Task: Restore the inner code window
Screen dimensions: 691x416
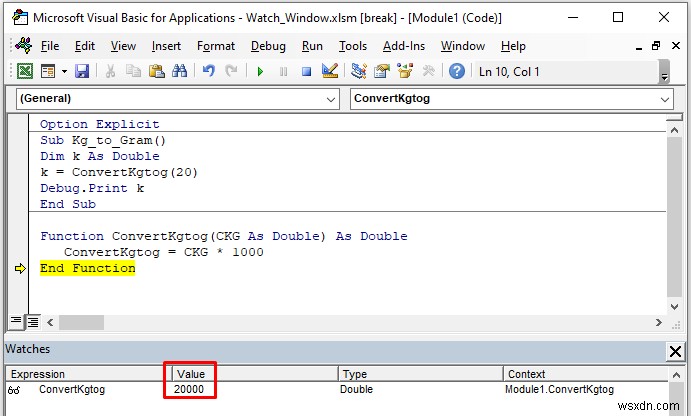Action: click(656, 45)
